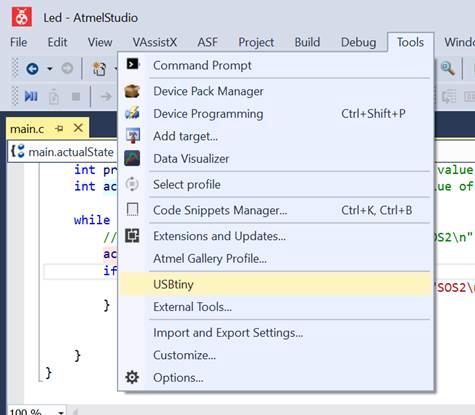
Task: Click the Extensions and Updates icon
Action: pos(132,236)
